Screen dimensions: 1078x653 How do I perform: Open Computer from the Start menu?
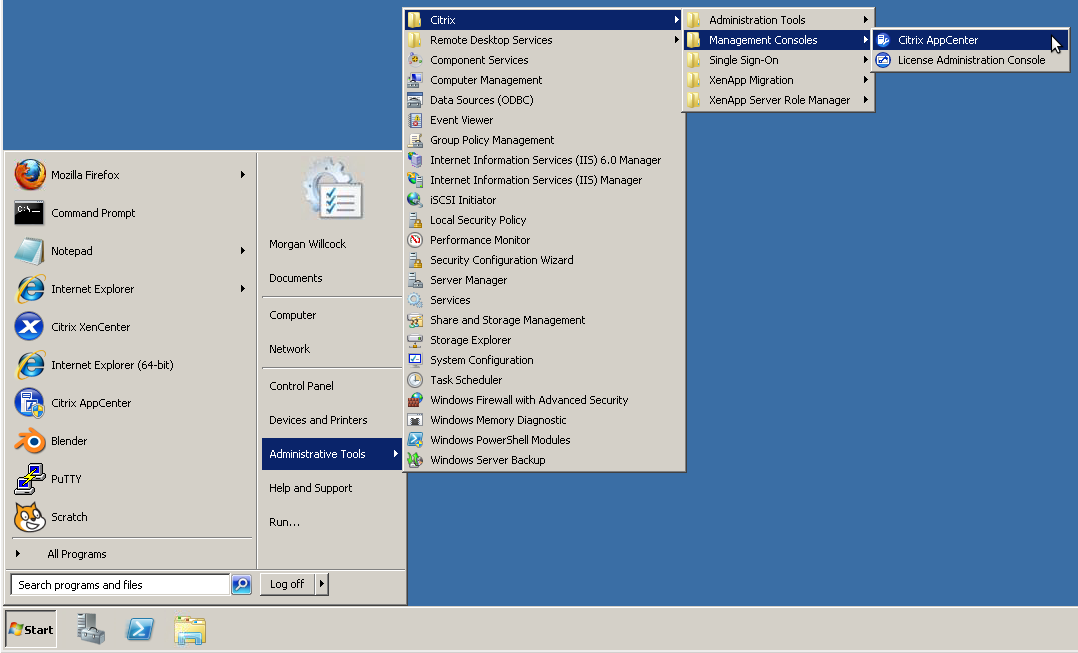click(x=293, y=316)
